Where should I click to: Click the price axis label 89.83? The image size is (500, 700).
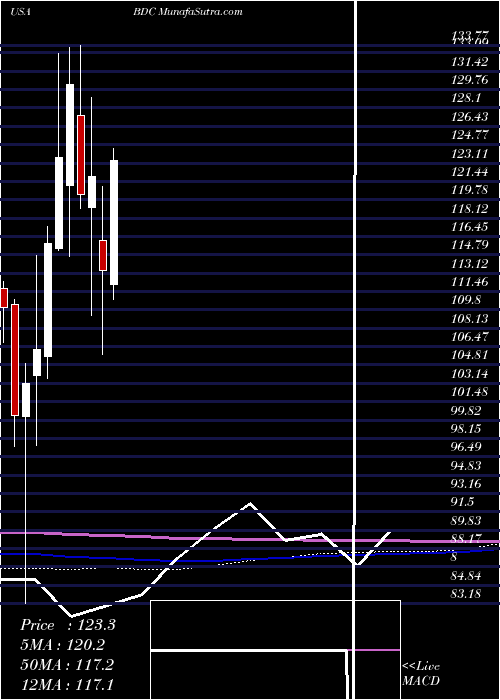tap(467, 521)
